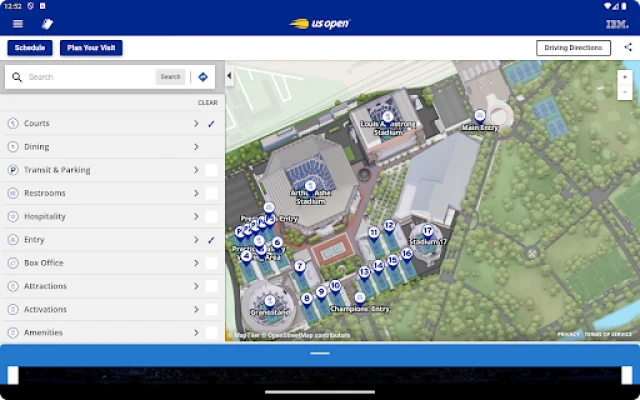Tap the directions diamond icon in search bar
640x400 pixels.
203,77
